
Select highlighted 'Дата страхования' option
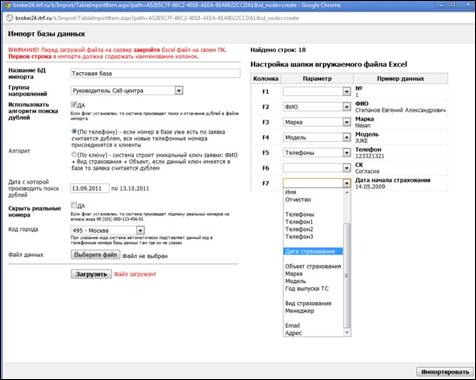pos(313,251)
